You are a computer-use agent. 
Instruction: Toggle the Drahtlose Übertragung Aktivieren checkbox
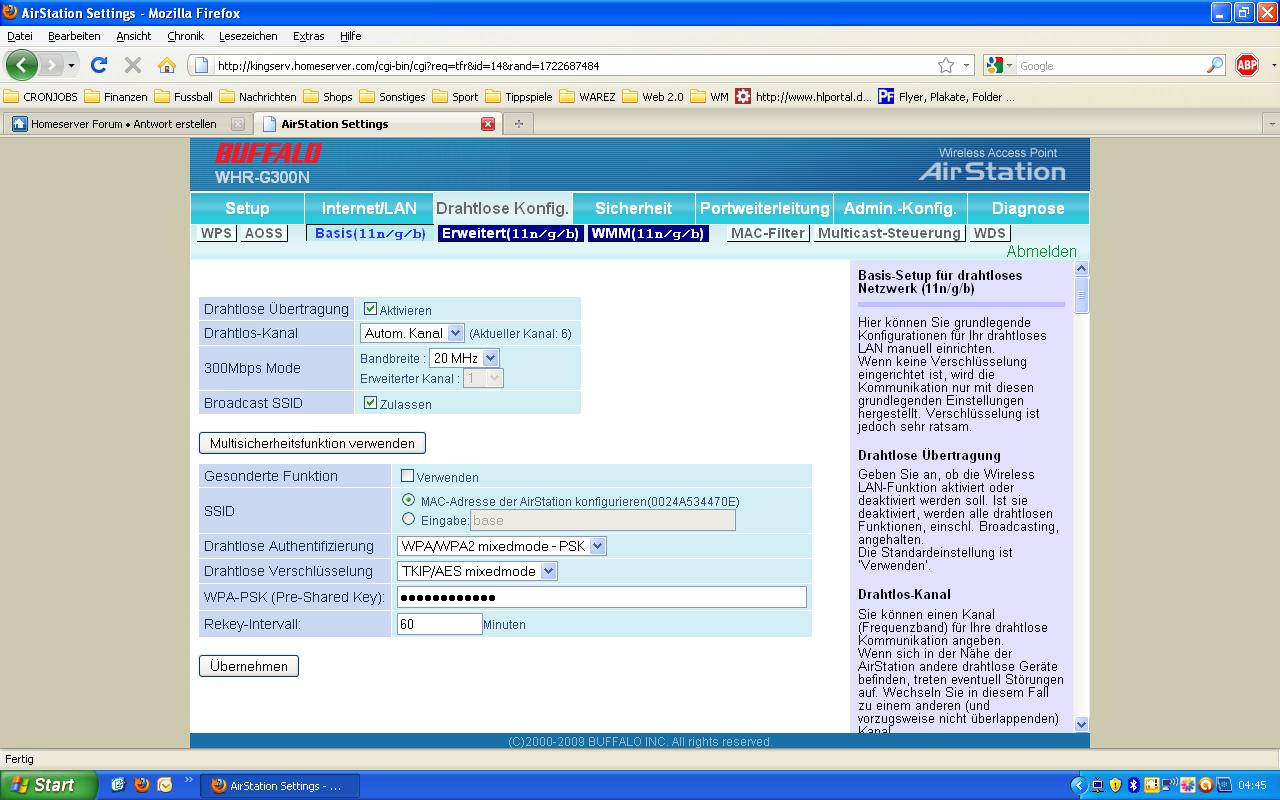pos(370,309)
